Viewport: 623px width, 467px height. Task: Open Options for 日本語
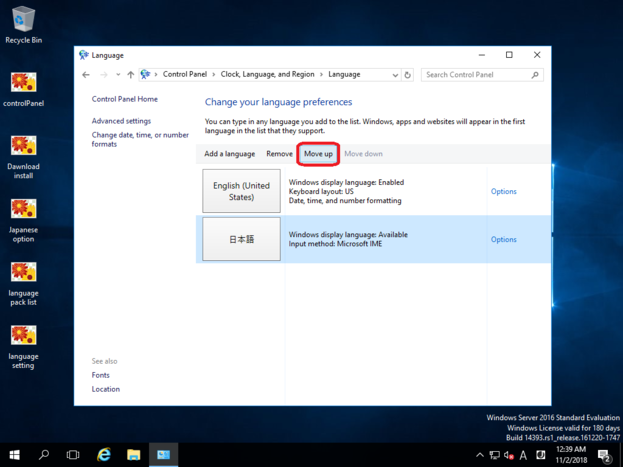click(503, 240)
